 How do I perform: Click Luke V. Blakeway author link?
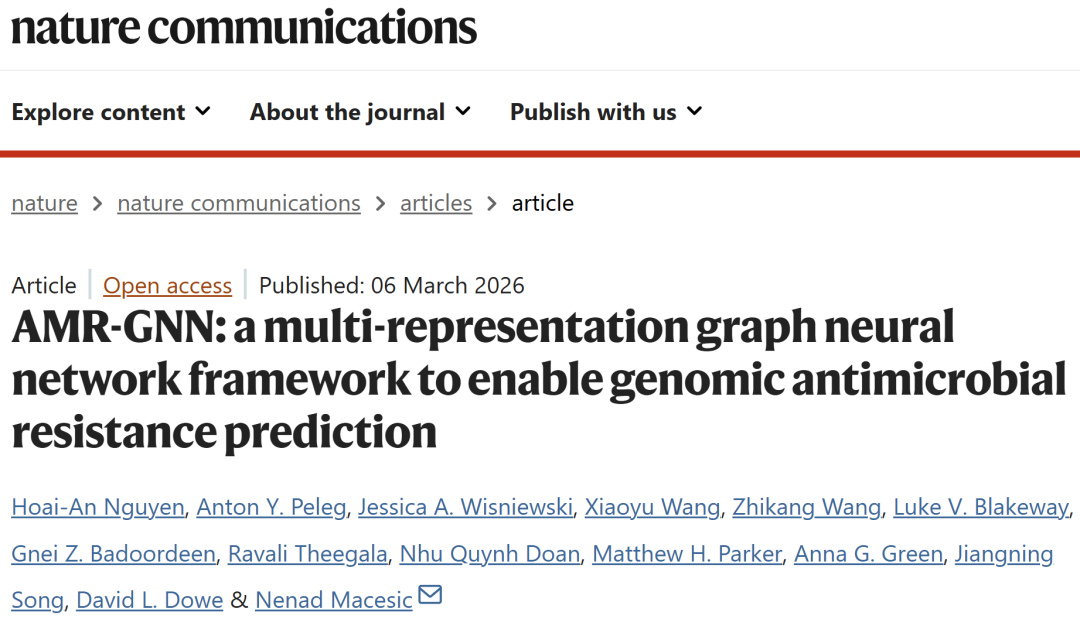980,507
